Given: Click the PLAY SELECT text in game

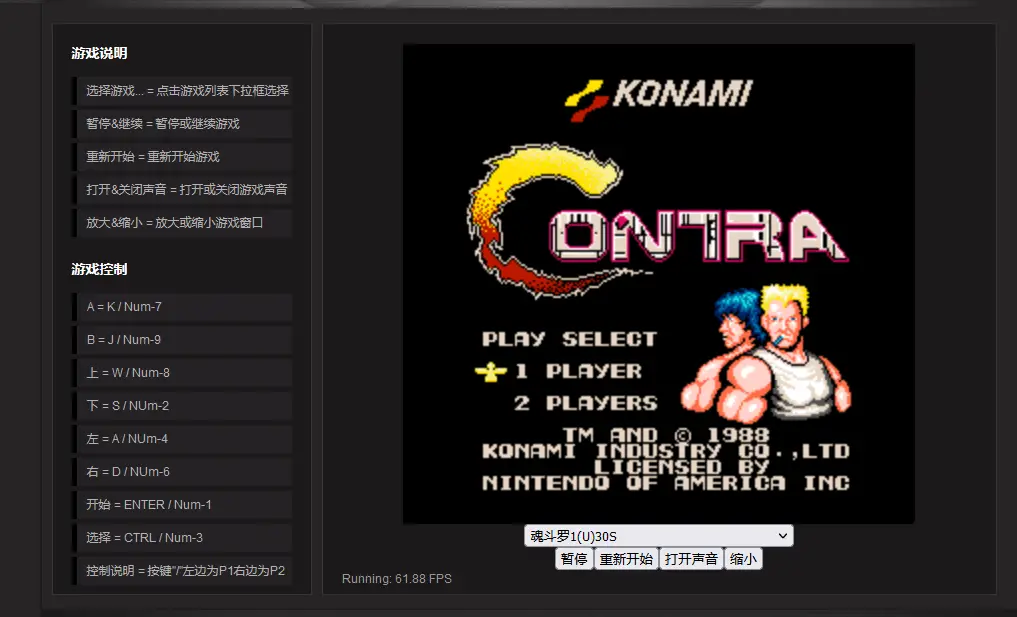Looking at the screenshot, I should click(569, 339).
